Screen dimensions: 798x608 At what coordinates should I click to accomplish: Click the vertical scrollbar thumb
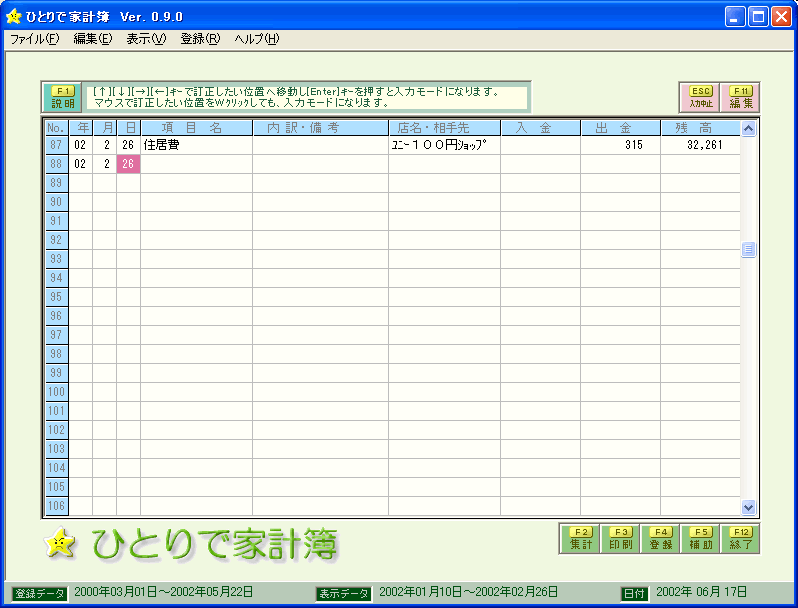click(748, 250)
